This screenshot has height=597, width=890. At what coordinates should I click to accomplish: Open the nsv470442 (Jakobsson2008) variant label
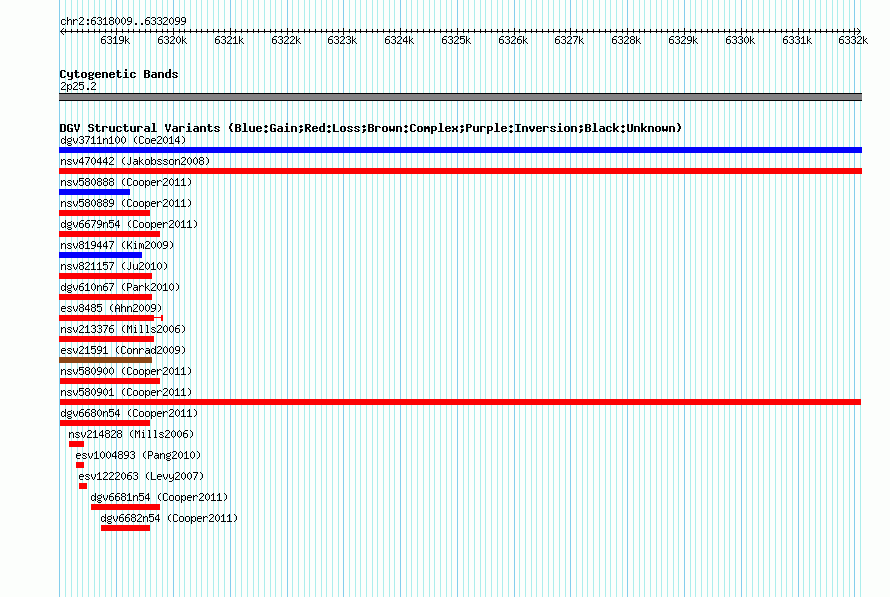coord(135,161)
